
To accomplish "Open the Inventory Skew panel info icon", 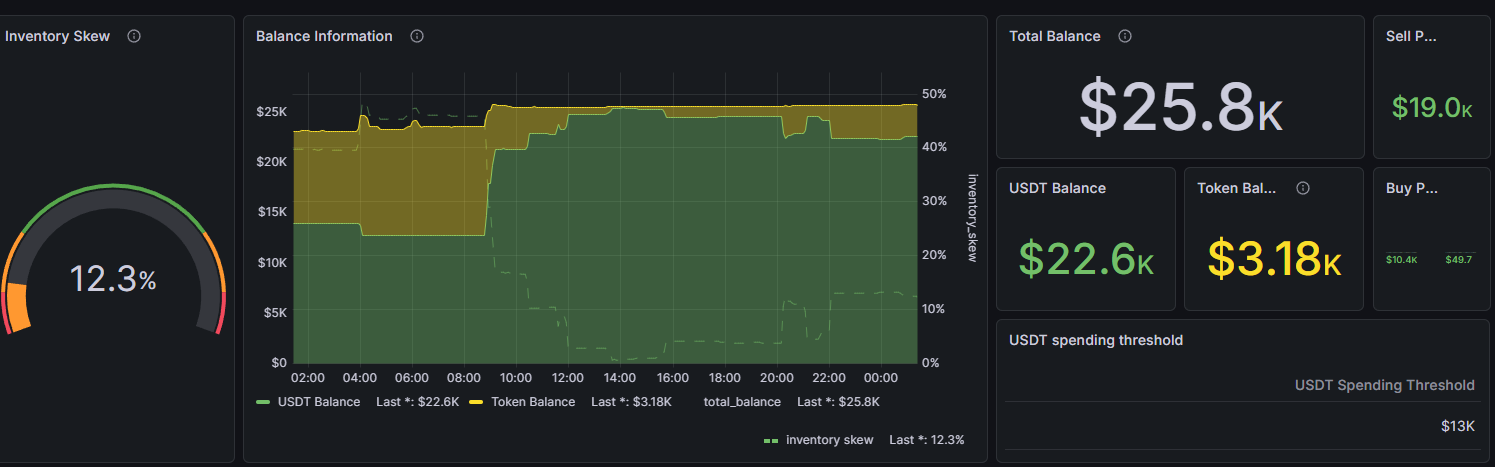I will pos(134,36).
